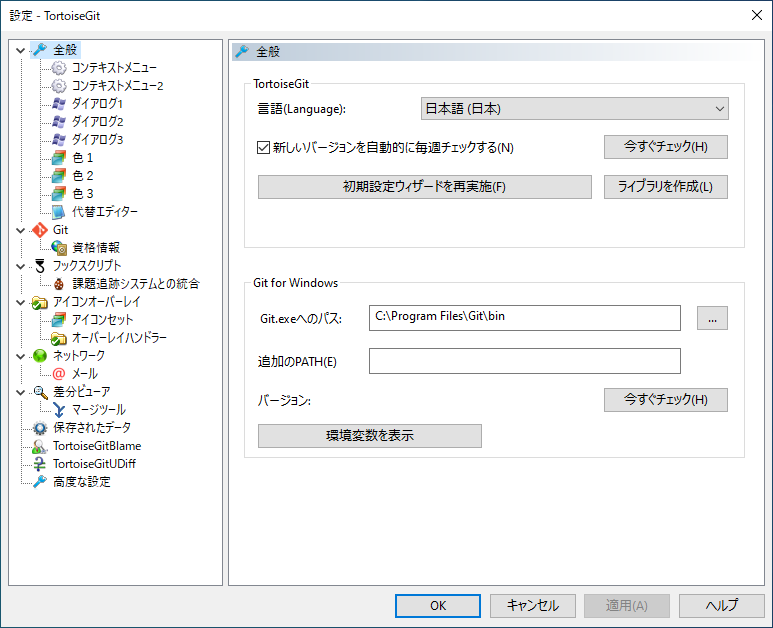The image size is (773, 628).
Task: Click the 資格情報 globe icon
Action: click(x=59, y=248)
